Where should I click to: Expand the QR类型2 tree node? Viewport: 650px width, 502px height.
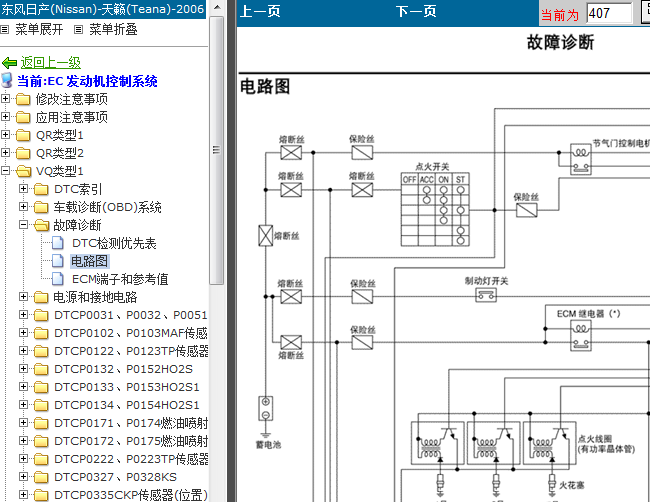click(x=5, y=153)
